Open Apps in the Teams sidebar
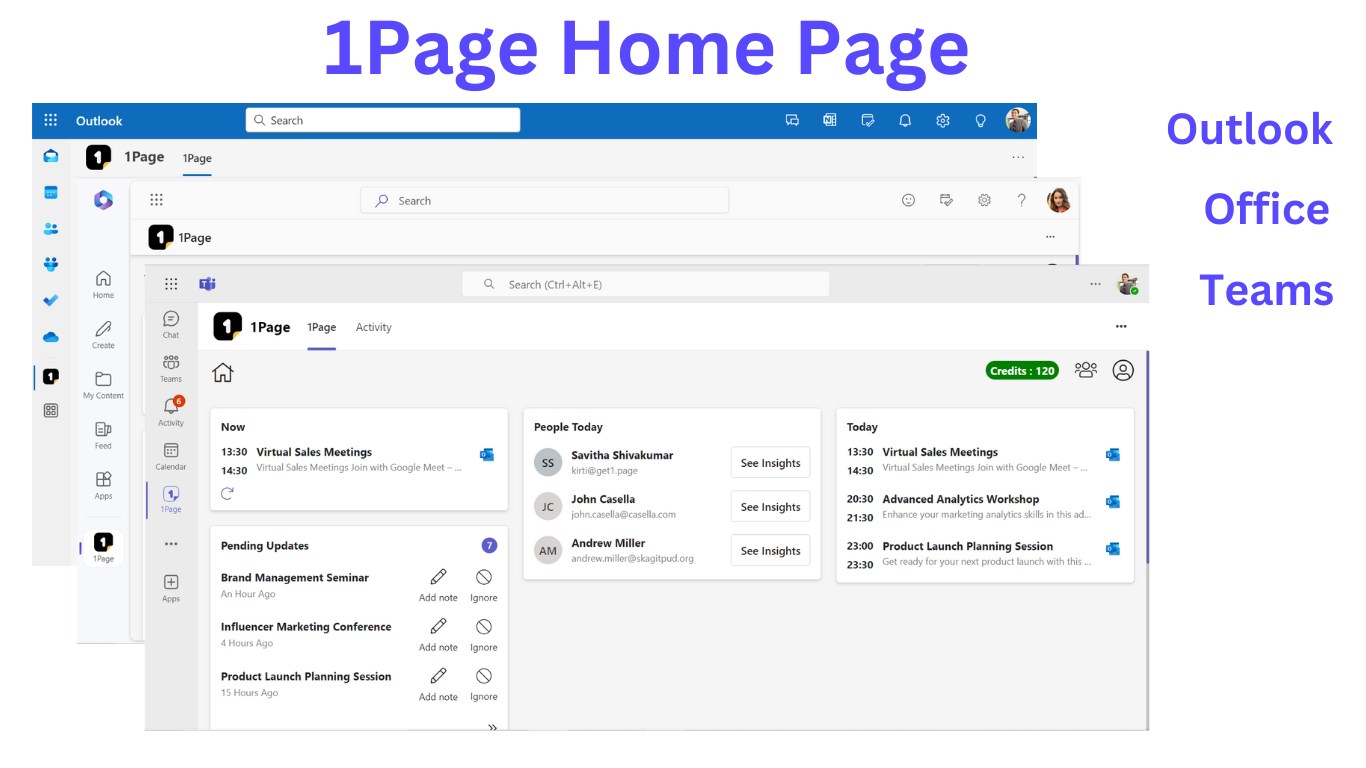 pos(171,588)
